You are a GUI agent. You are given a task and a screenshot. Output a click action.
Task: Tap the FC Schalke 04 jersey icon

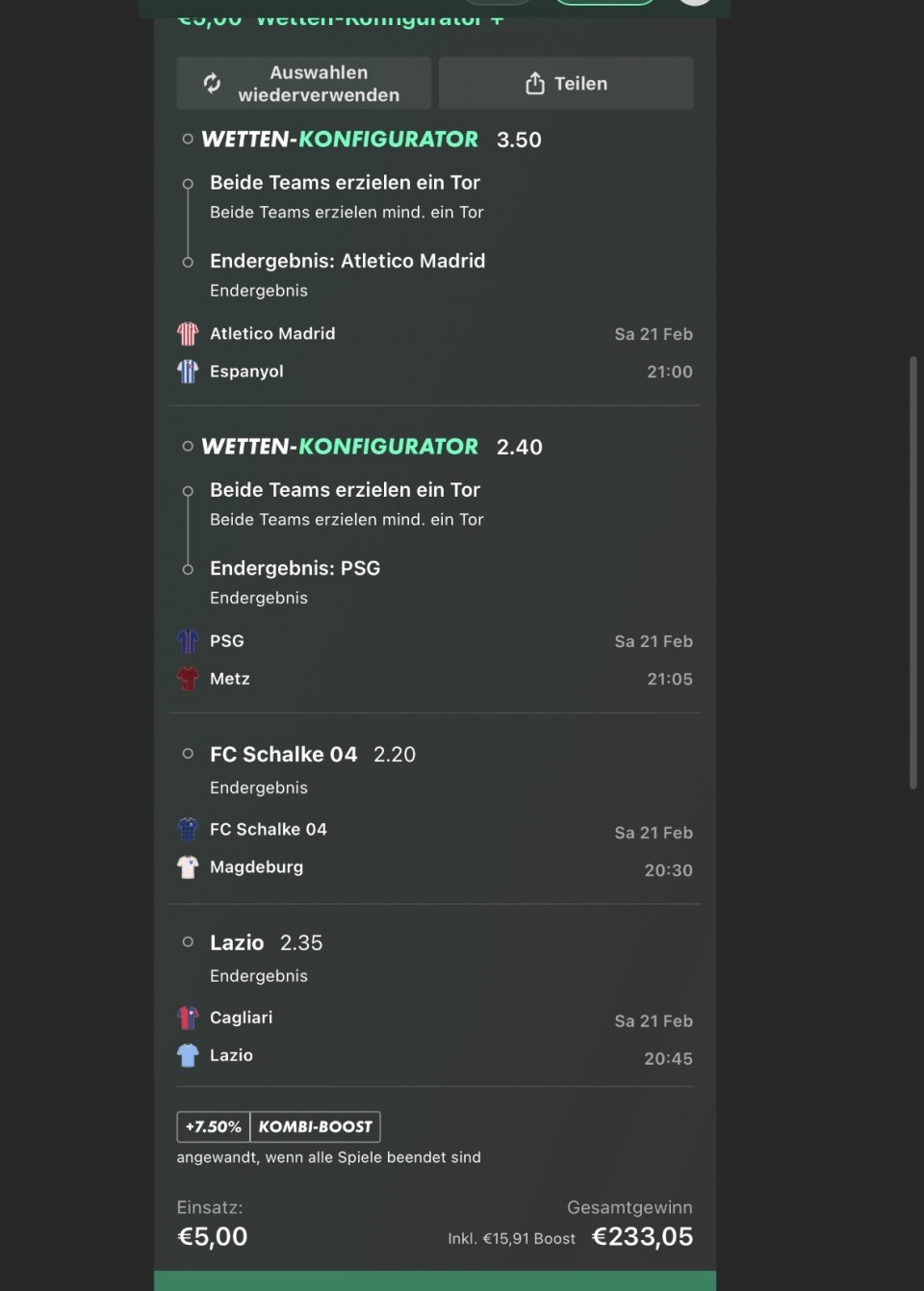(188, 830)
